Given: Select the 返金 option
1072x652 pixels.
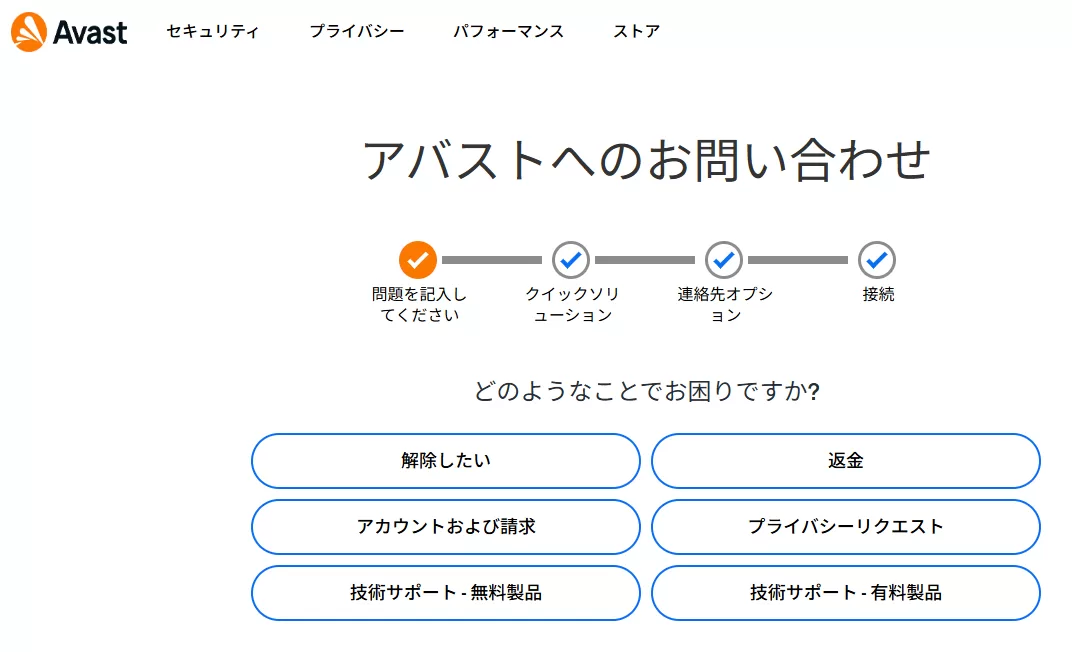Looking at the screenshot, I should [x=846, y=461].
